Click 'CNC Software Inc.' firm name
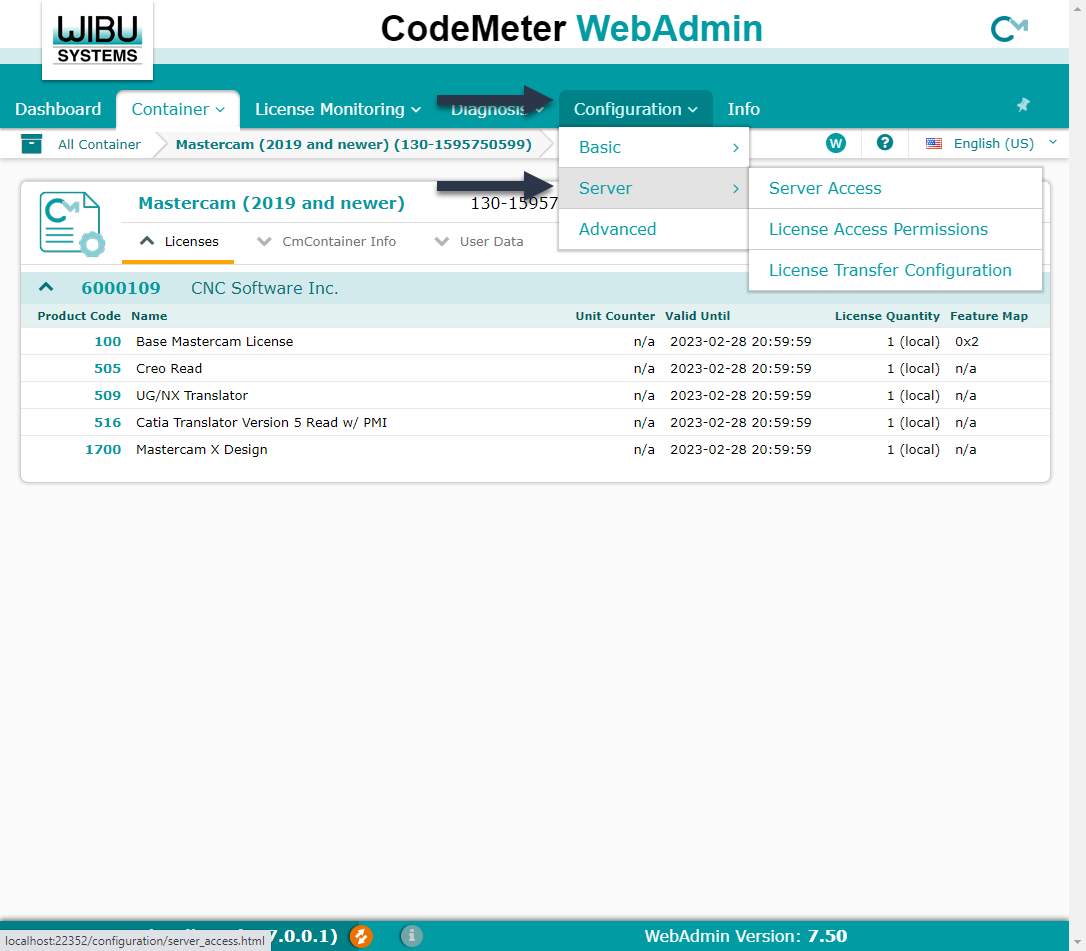This screenshot has height=951, width=1086. coord(265,288)
